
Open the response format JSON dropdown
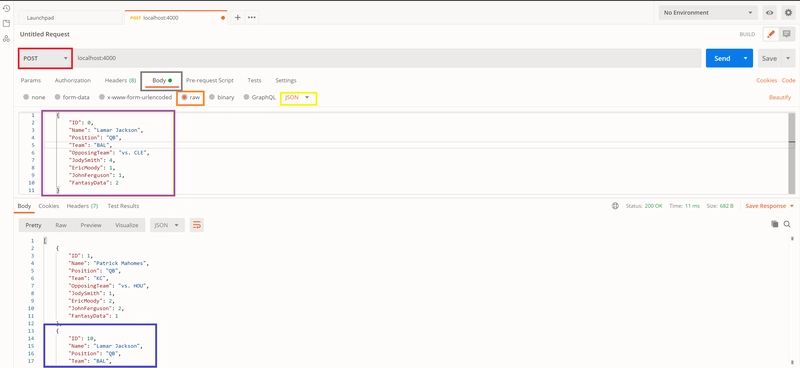point(167,225)
